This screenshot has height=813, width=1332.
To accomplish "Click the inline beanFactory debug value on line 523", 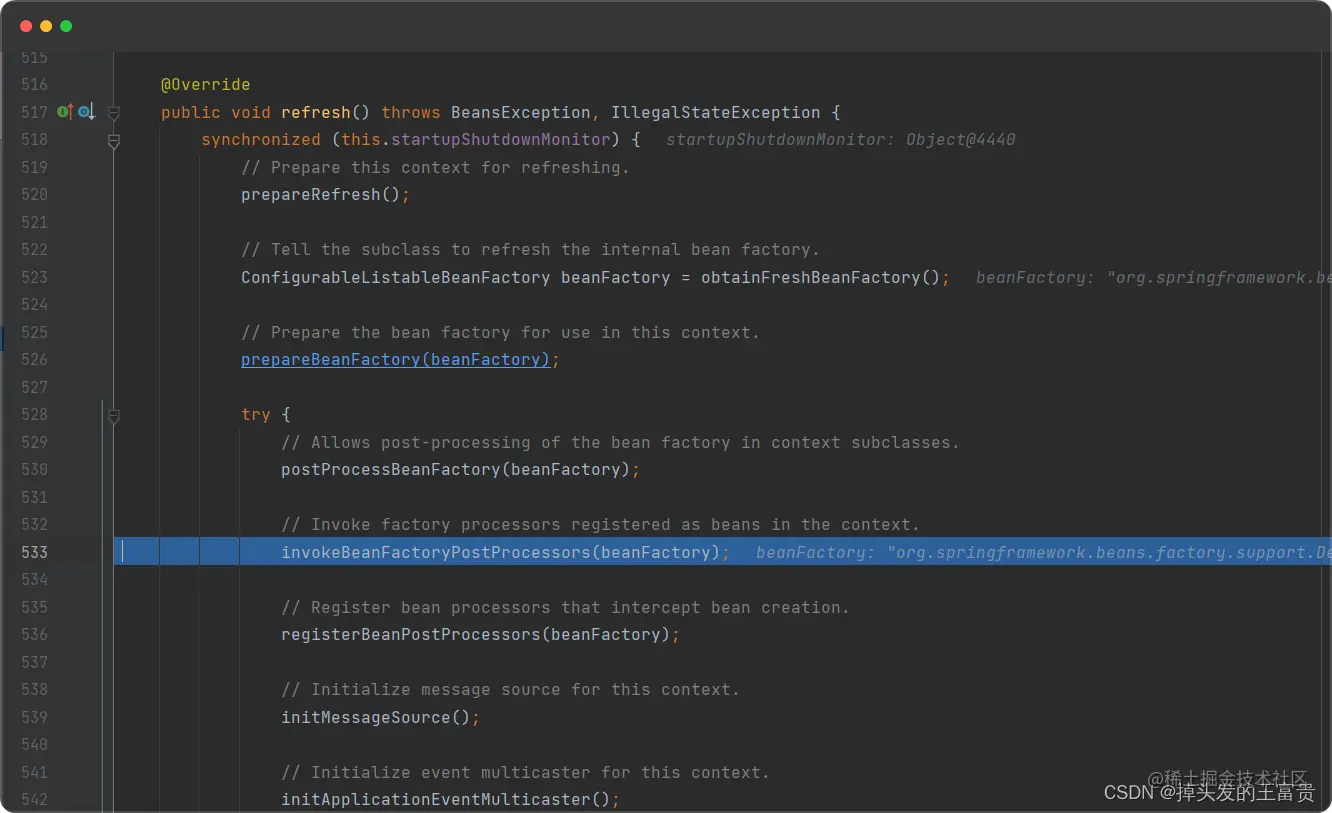I will [x=1153, y=277].
